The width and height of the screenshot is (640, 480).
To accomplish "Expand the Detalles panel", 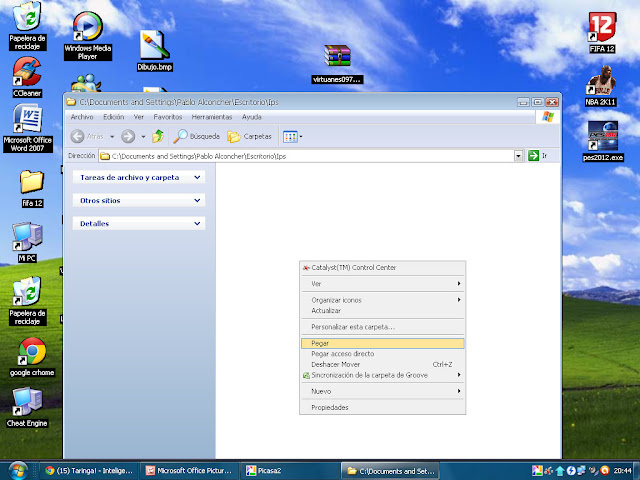I will [x=139, y=224].
